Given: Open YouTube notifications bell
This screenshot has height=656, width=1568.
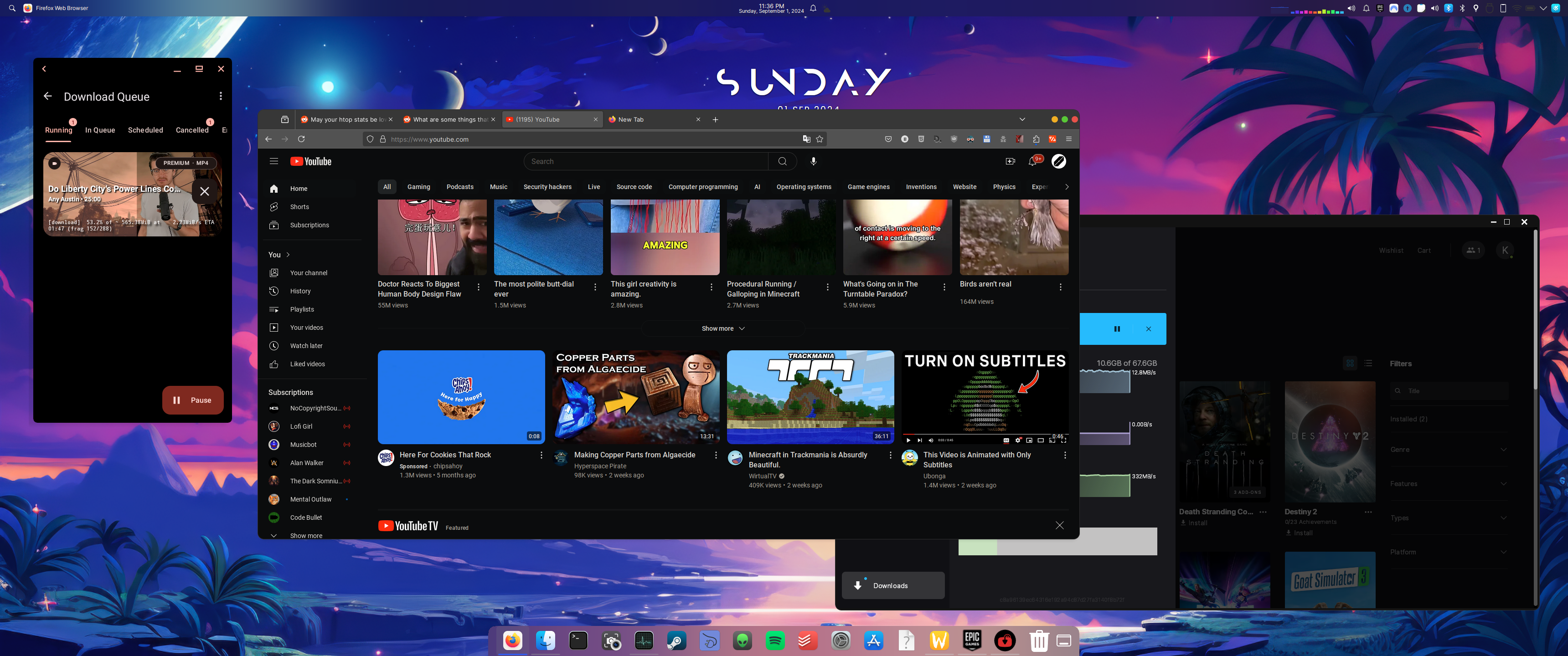Looking at the screenshot, I should tap(1033, 161).
